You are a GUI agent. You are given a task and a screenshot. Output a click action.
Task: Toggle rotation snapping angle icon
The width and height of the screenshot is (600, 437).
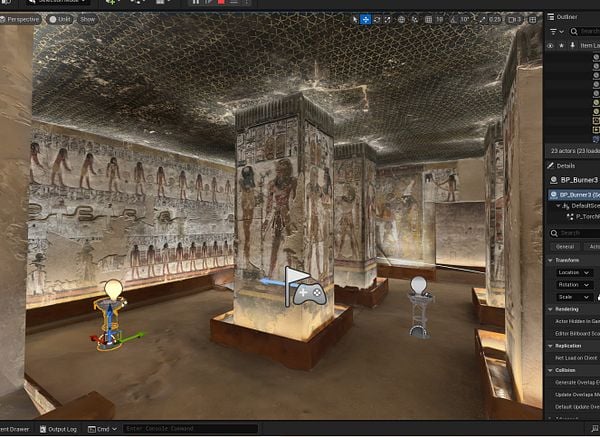453,19
